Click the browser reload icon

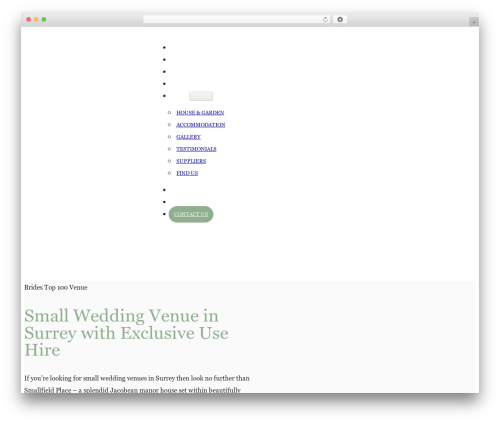325,19
